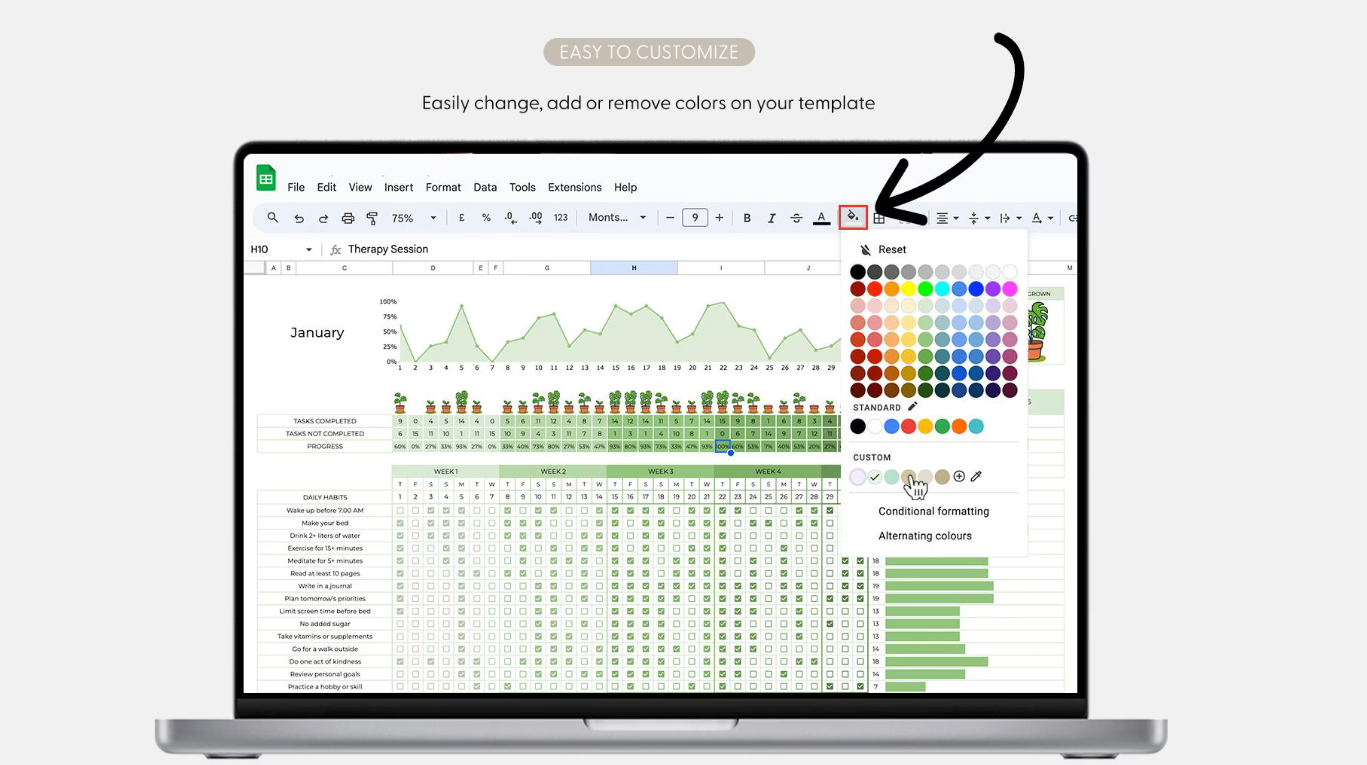Open the Format menu
The width and height of the screenshot is (1367, 765).
pos(443,187)
